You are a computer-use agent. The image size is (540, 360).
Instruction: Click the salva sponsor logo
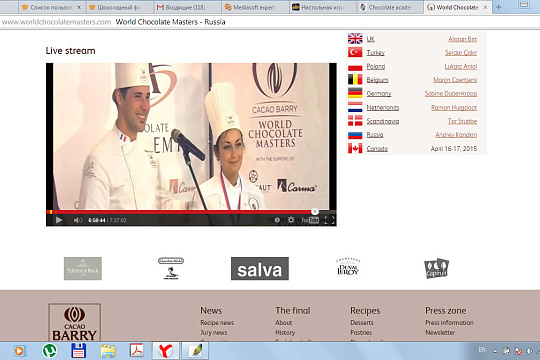click(260, 268)
